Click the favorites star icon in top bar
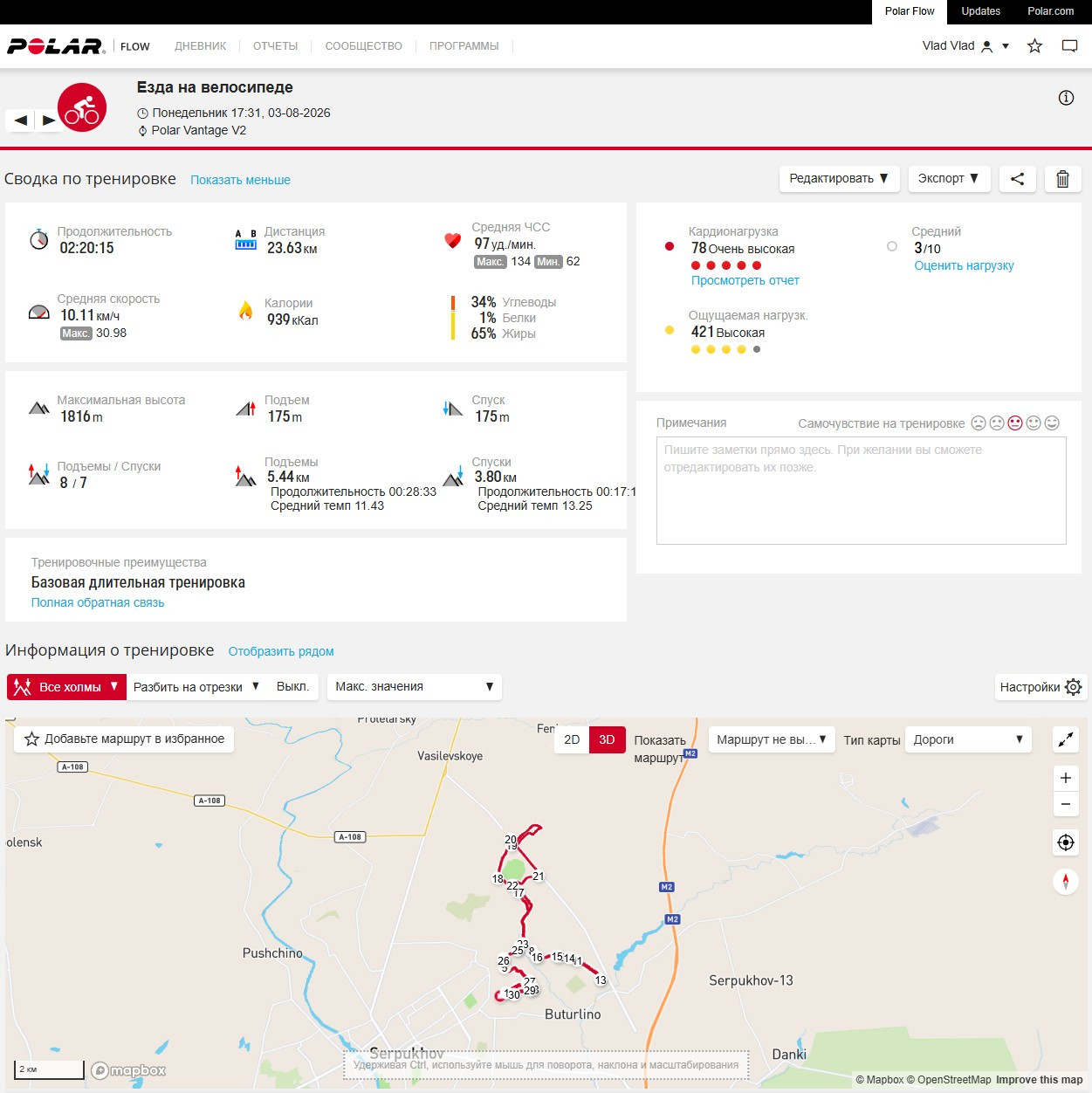 tap(1034, 46)
